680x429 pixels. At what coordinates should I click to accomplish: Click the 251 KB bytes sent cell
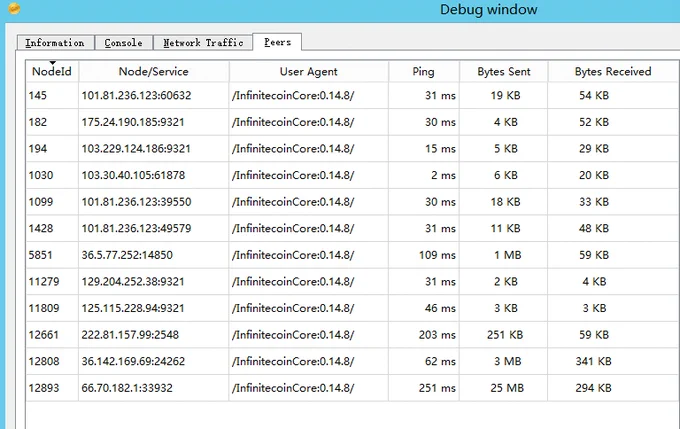(x=505, y=335)
